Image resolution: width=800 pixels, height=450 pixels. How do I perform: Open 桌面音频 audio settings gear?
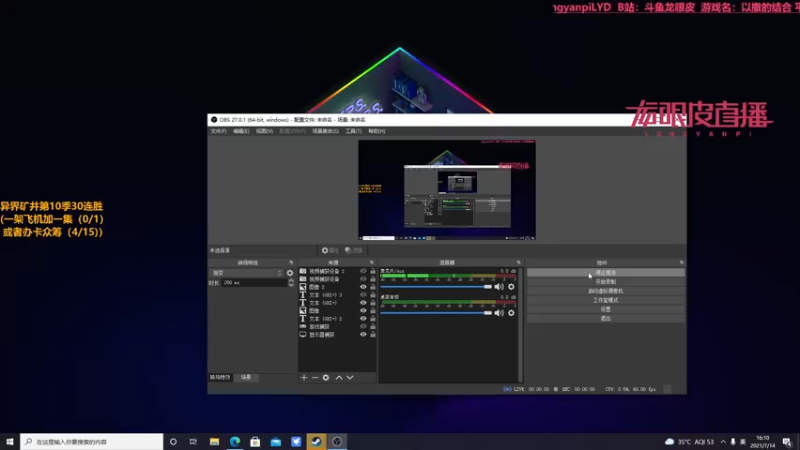click(511, 313)
